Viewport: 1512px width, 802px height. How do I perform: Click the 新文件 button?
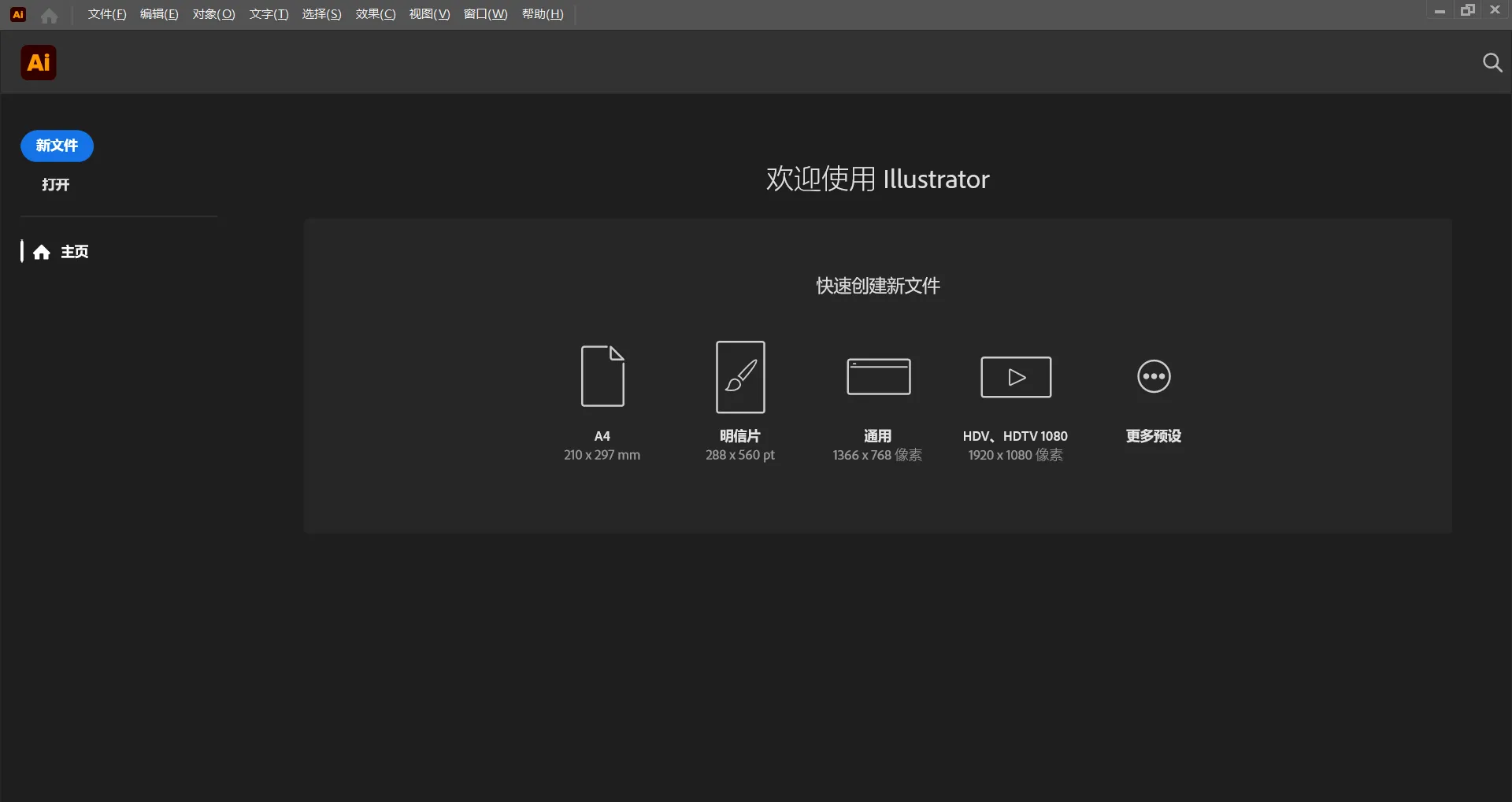(56, 146)
